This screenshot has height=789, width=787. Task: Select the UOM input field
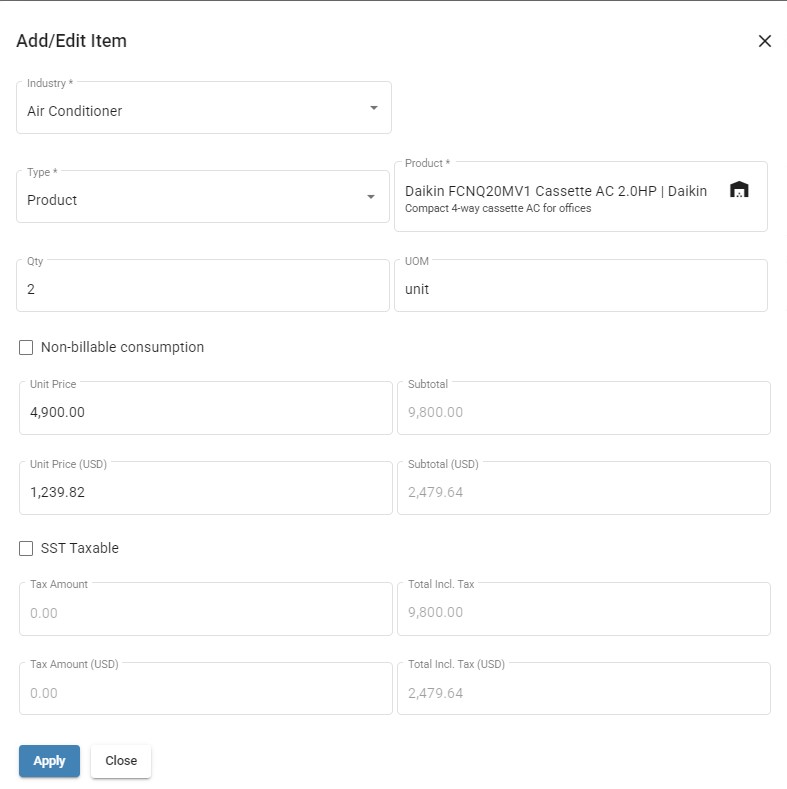581,286
